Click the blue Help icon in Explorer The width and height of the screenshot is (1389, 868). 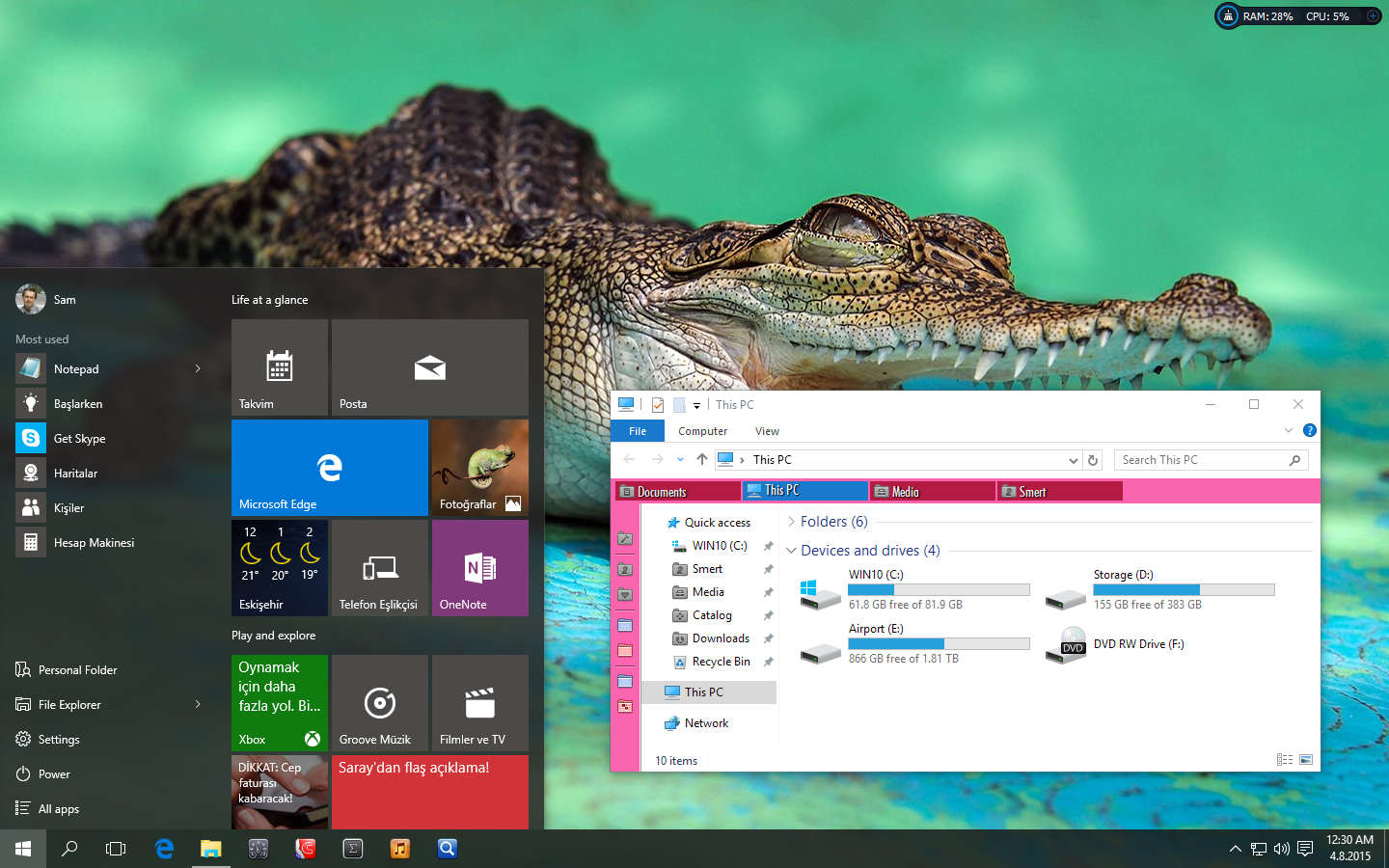1309,430
